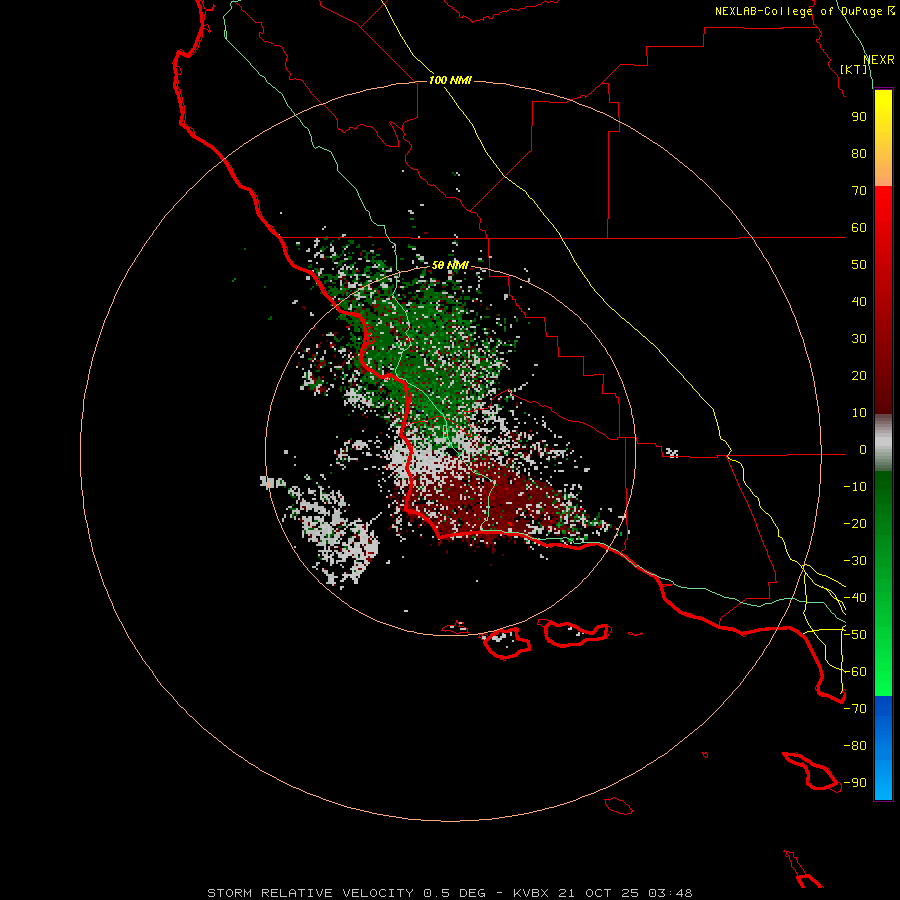Viewport: 900px width, 900px height.
Task: Click the "KVBX" radar site identifier
Action: point(530,893)
